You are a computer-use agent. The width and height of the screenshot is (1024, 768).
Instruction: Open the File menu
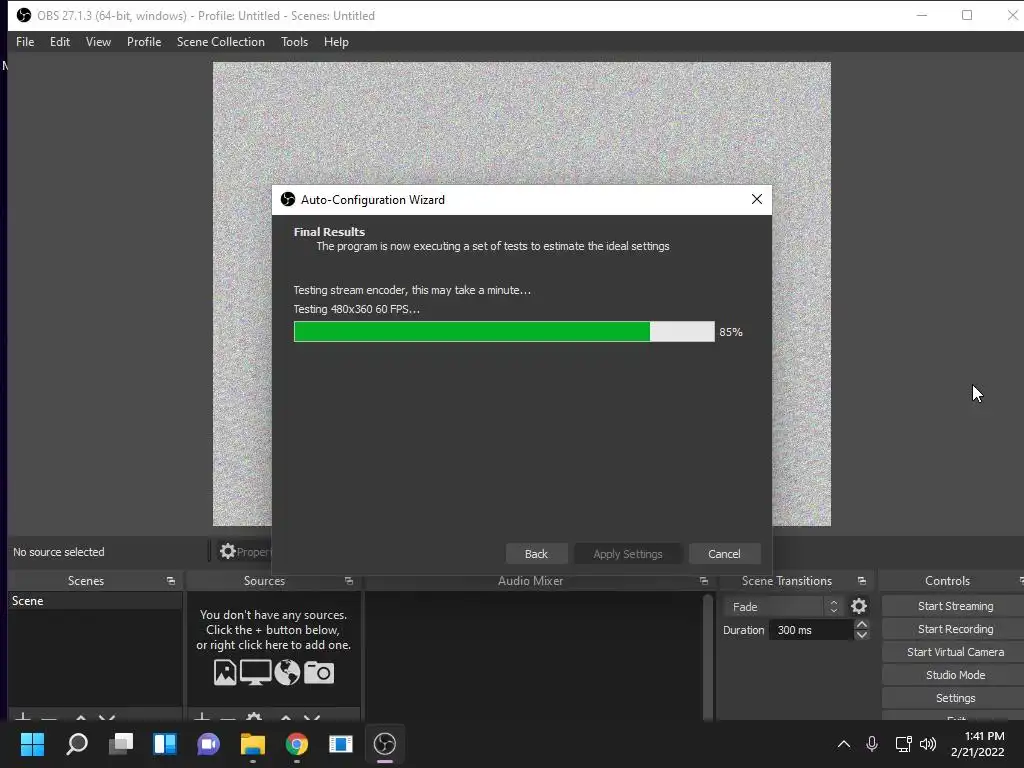[x=25, y=42]
